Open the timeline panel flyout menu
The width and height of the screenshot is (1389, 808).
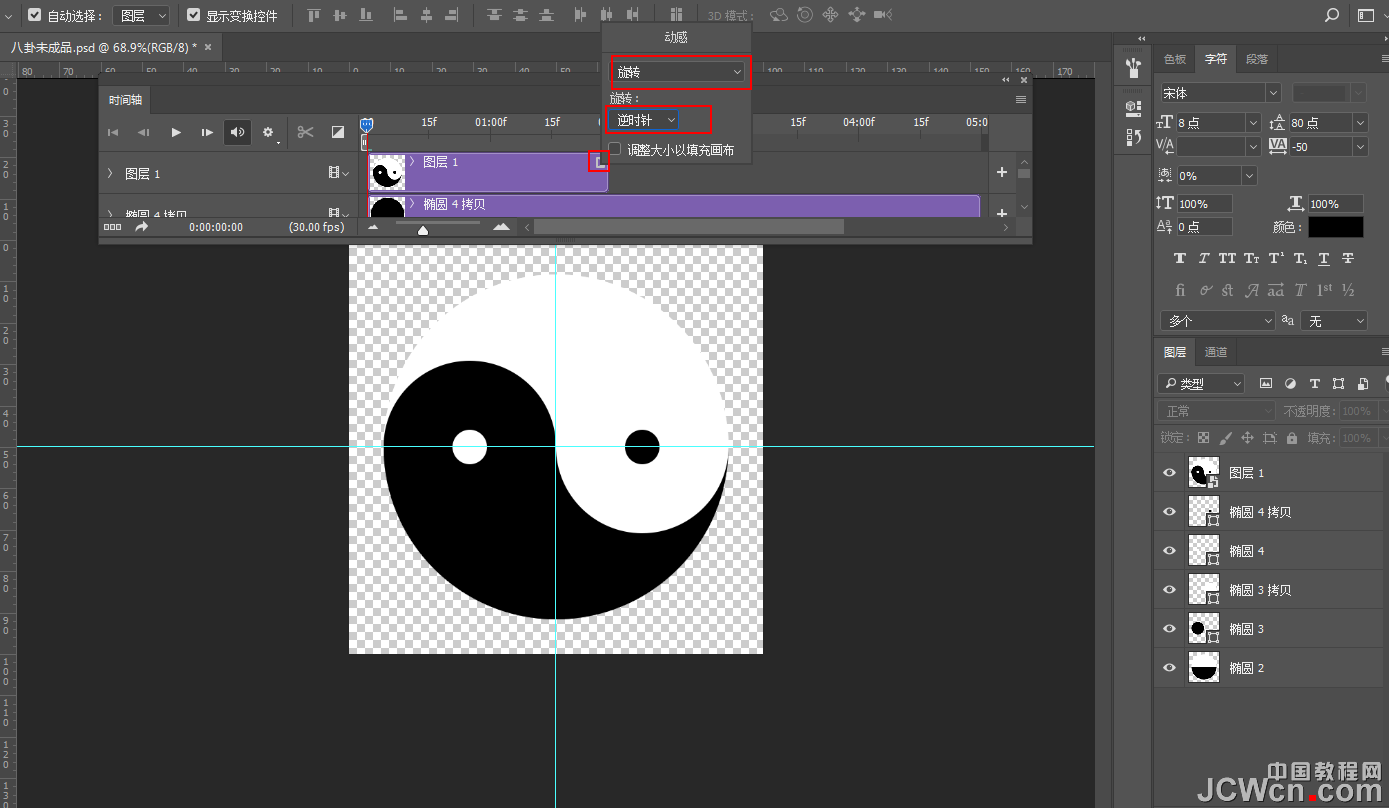pyautogui.click(x=1021, y=100)
